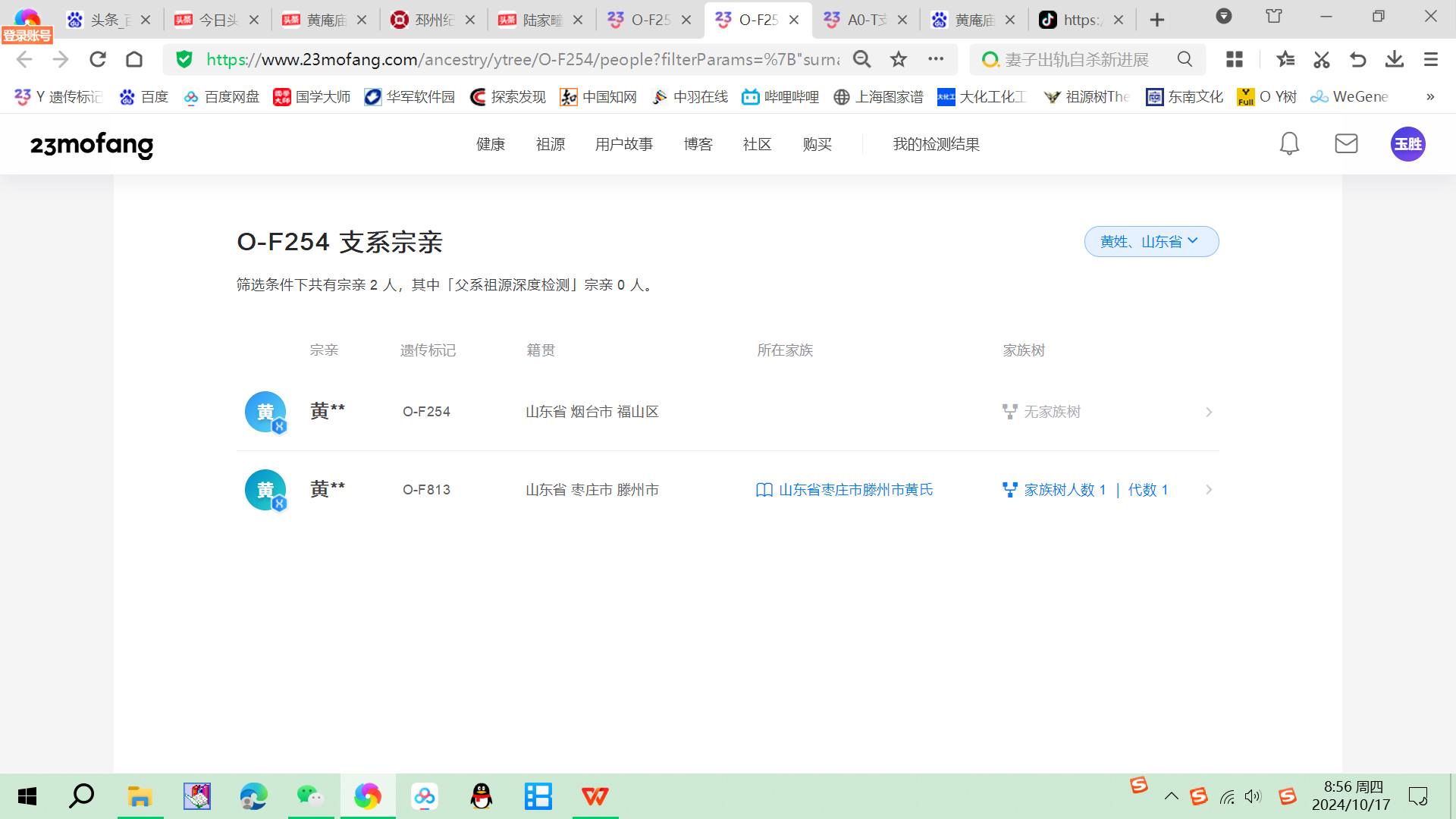Open the mail envelope icon
1456x819 pixels.
(1346, 143)
